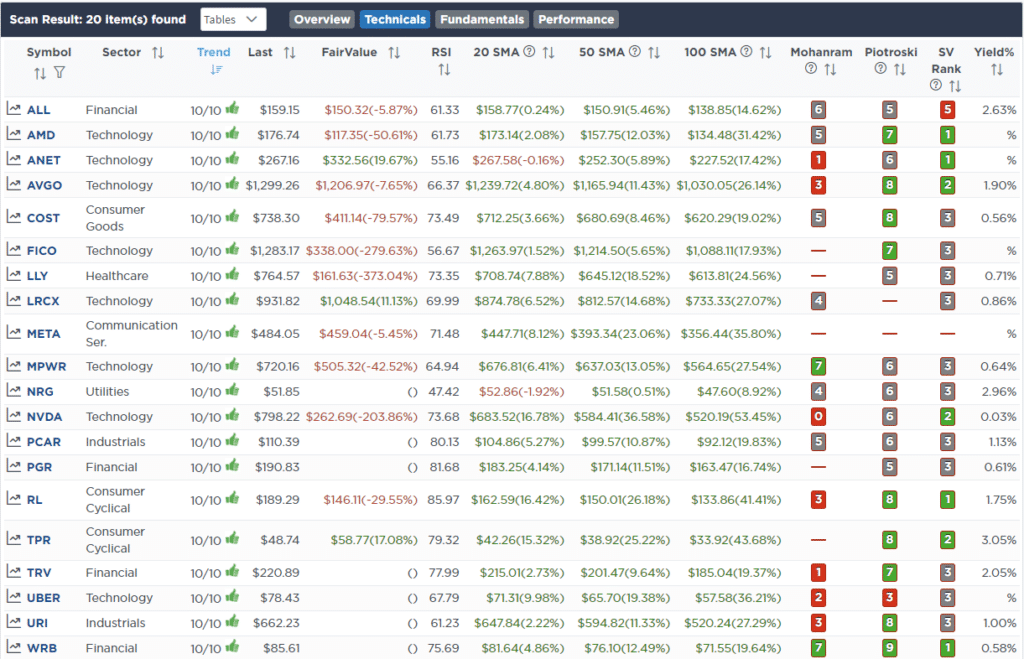Open the LRCX symbol link
This screenshot has height=659, width=1024.
43,301
